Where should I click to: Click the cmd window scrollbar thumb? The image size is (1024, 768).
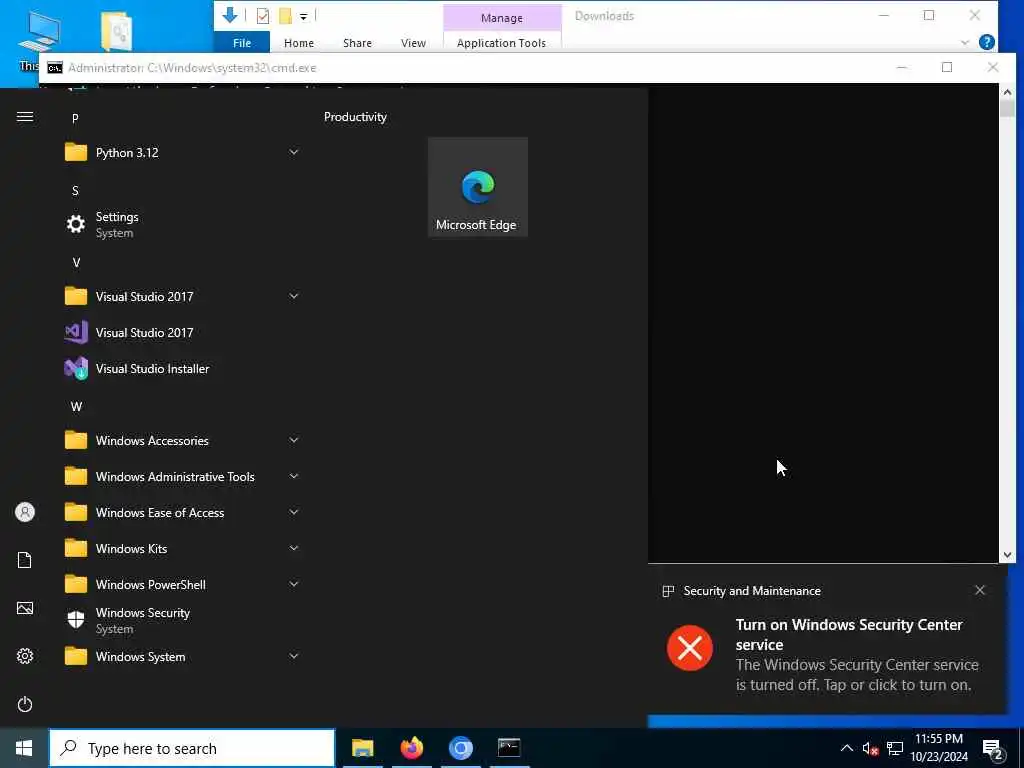click(x=1007, y=108)
